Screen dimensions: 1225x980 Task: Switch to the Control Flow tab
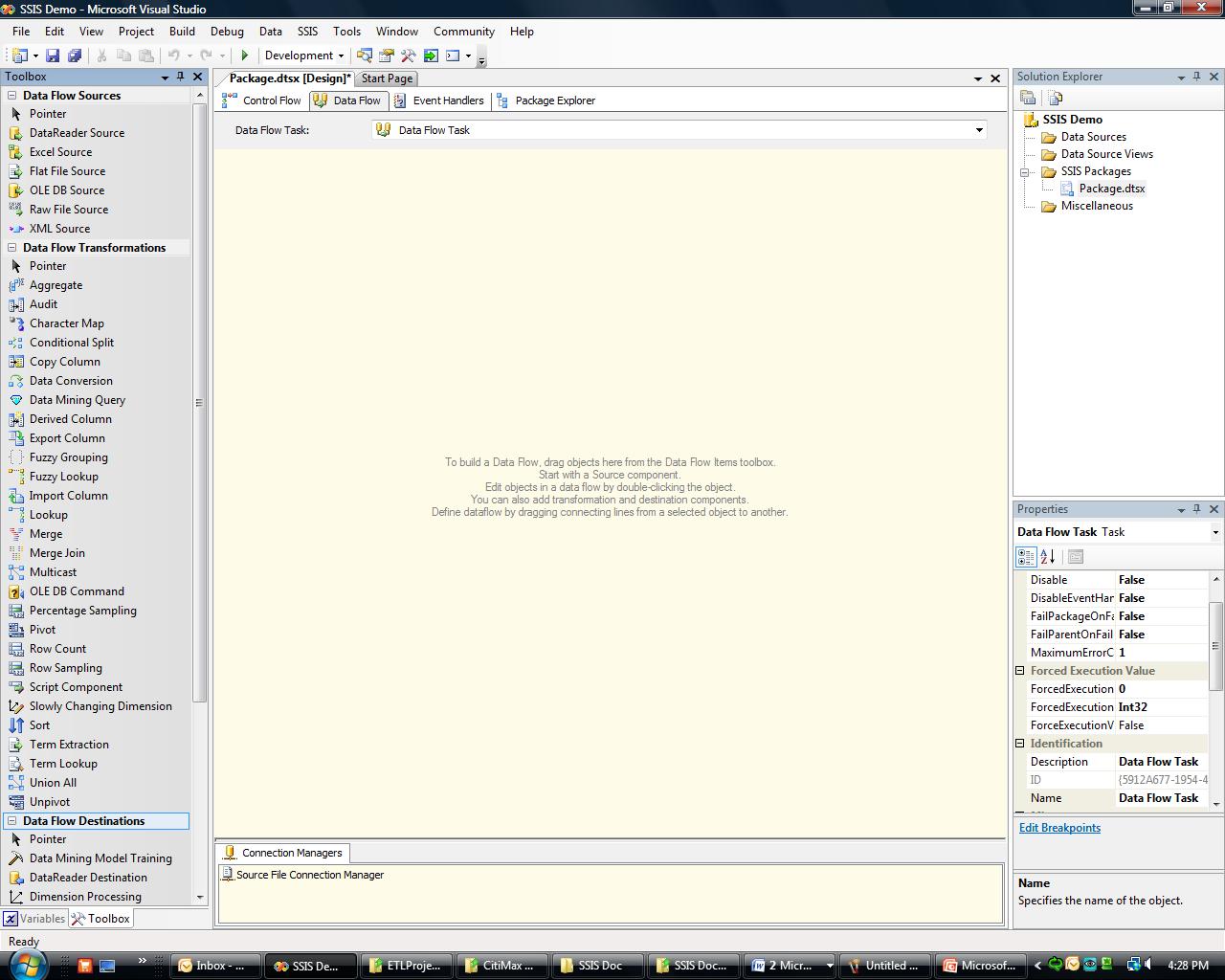(262, 100)
